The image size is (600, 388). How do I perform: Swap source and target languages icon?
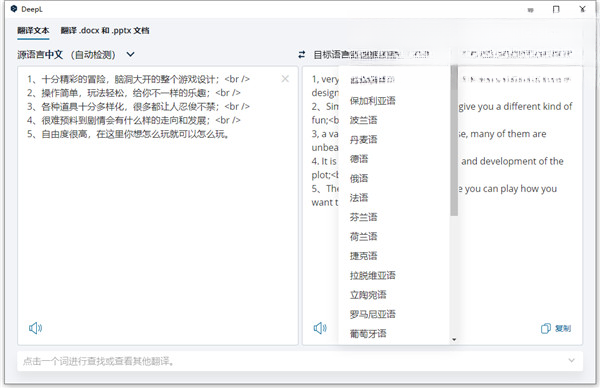[302, 55]
